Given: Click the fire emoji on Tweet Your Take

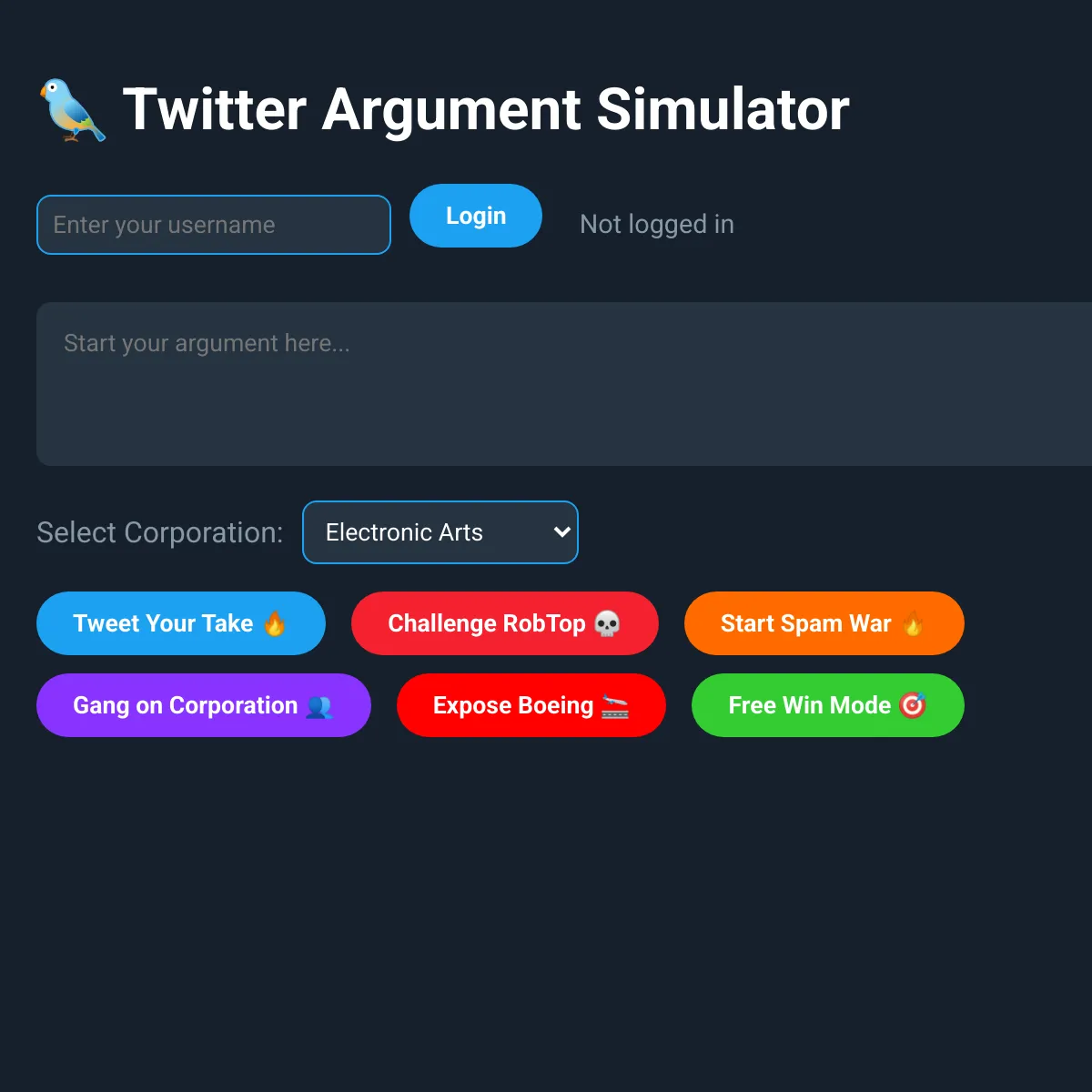Looking at the screenshot, I should click(275, 623).
